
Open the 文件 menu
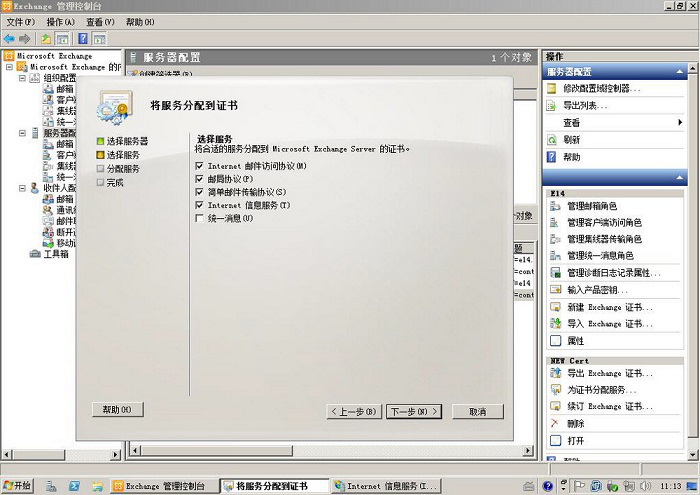[x=21, y=21]
